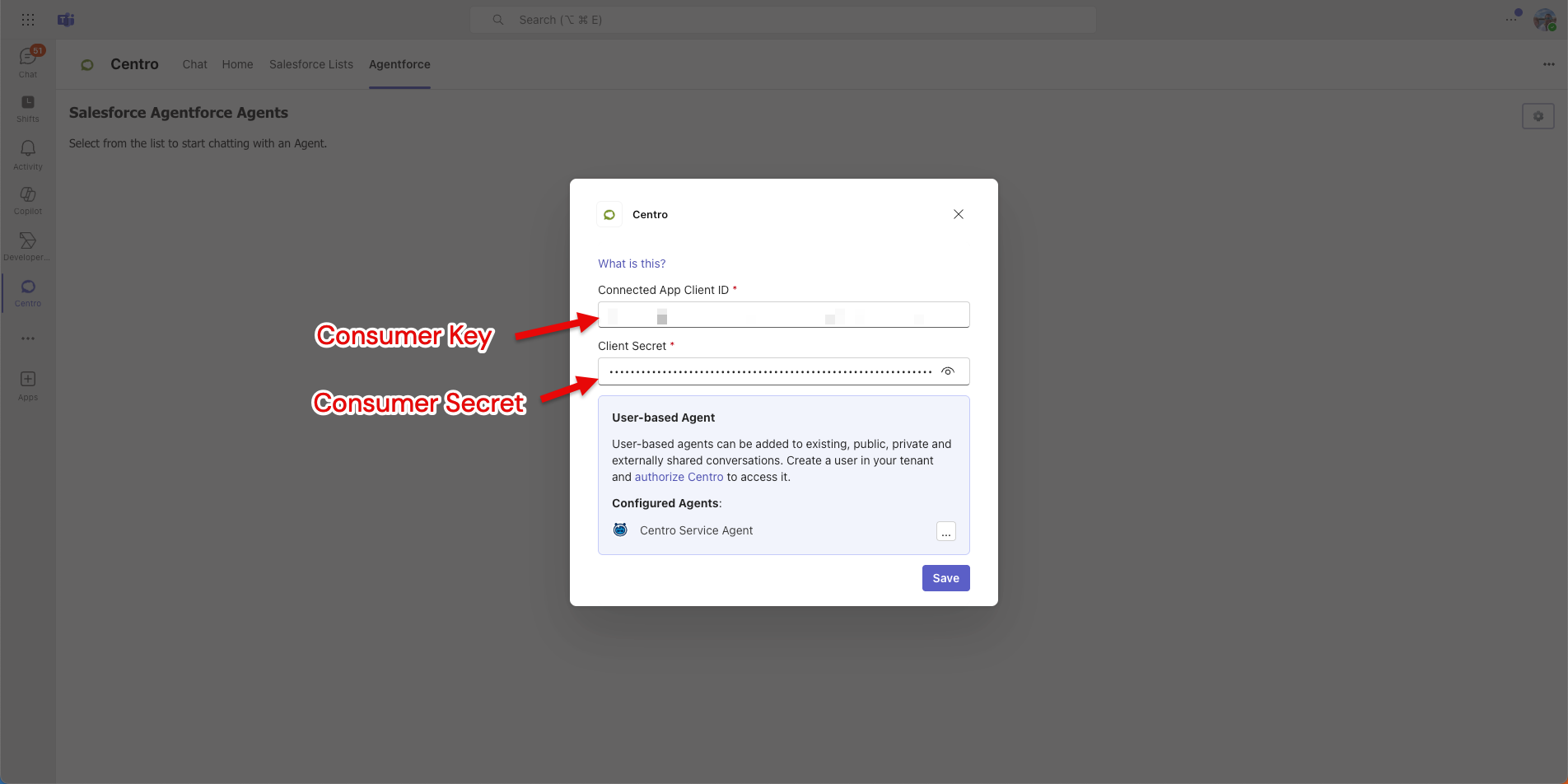Expand more apps ellipsis in sidebar
Screen dimensions: 1568x784
click(x=28, y=338)
